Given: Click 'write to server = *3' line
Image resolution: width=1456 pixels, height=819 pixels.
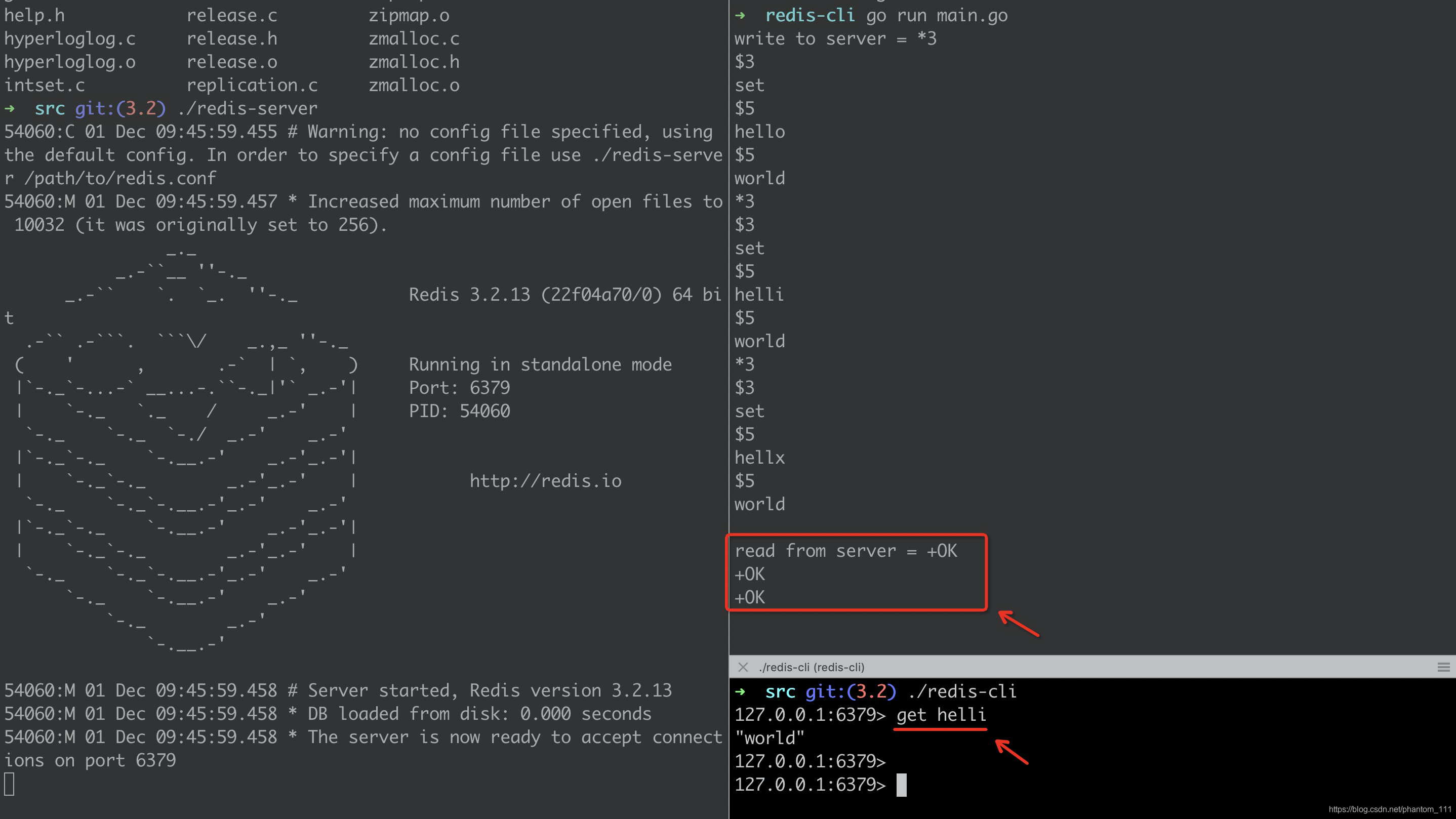Looking at the screenshot, I should coord(835,39).
